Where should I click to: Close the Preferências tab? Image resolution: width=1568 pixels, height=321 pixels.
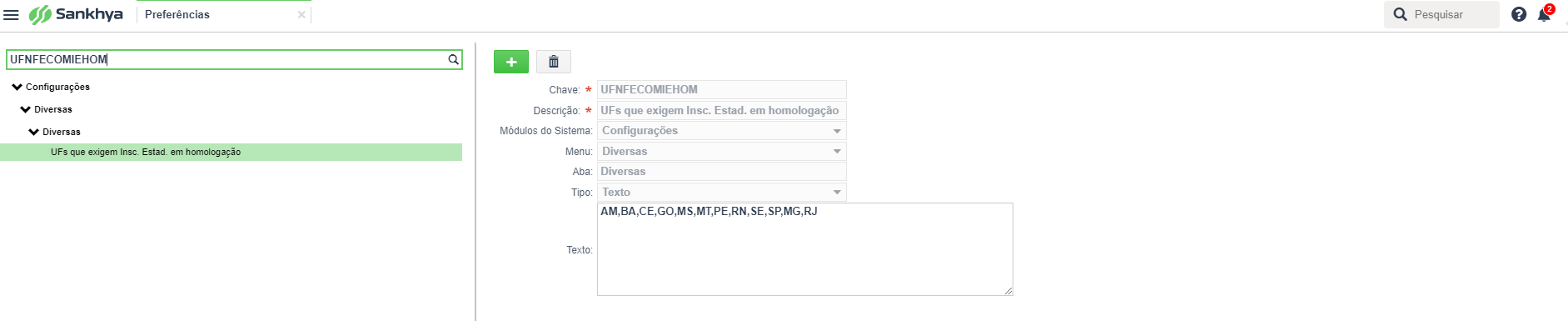point(301,15)
